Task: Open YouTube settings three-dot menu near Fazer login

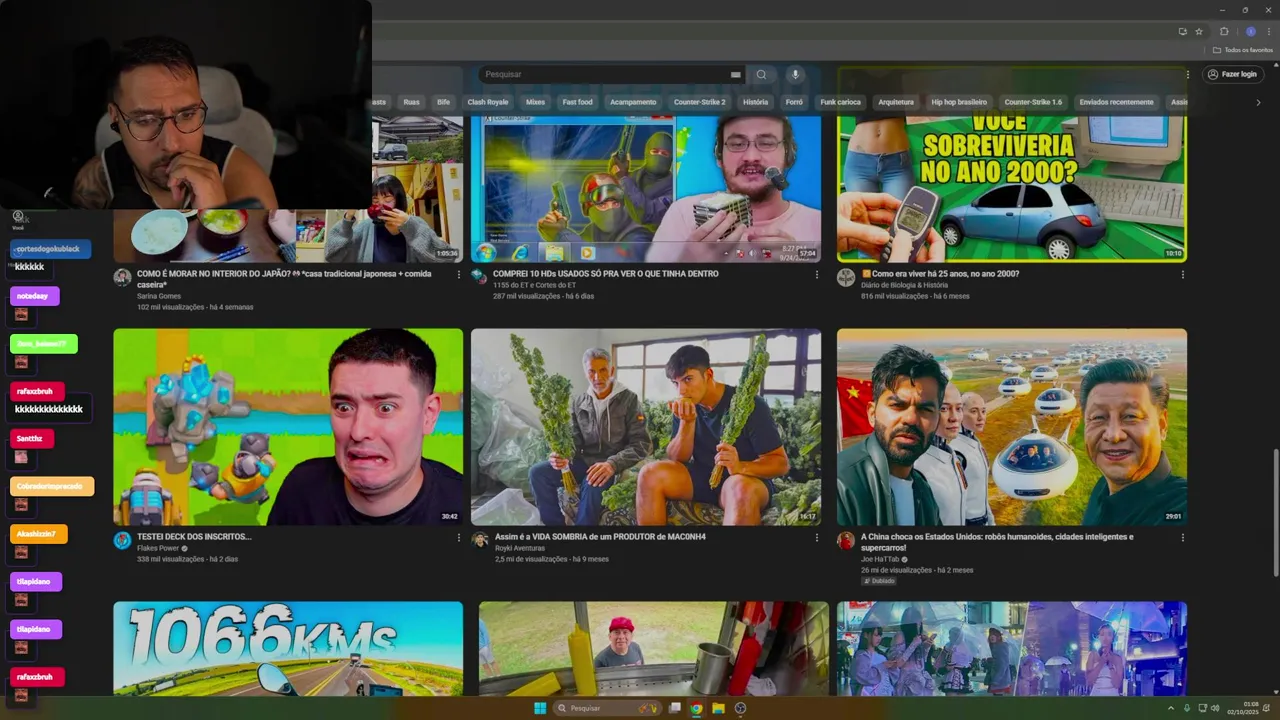Action: coord(1188,74)
